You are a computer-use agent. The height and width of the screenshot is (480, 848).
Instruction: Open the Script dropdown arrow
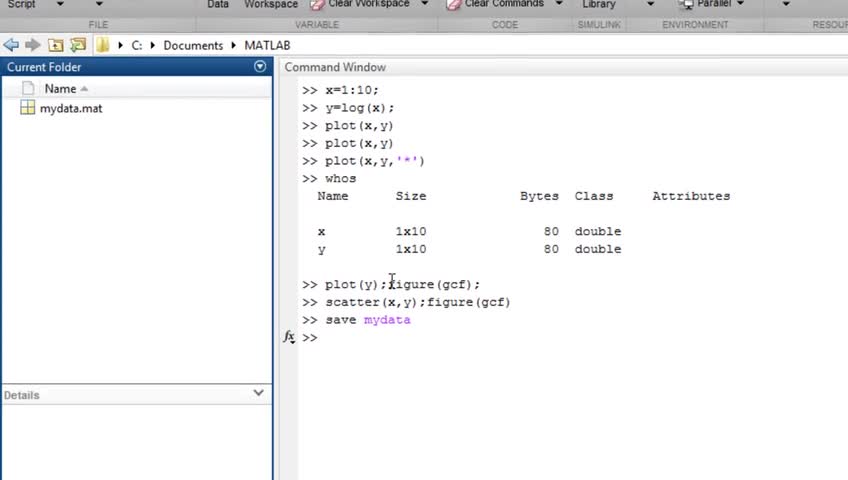59,4
